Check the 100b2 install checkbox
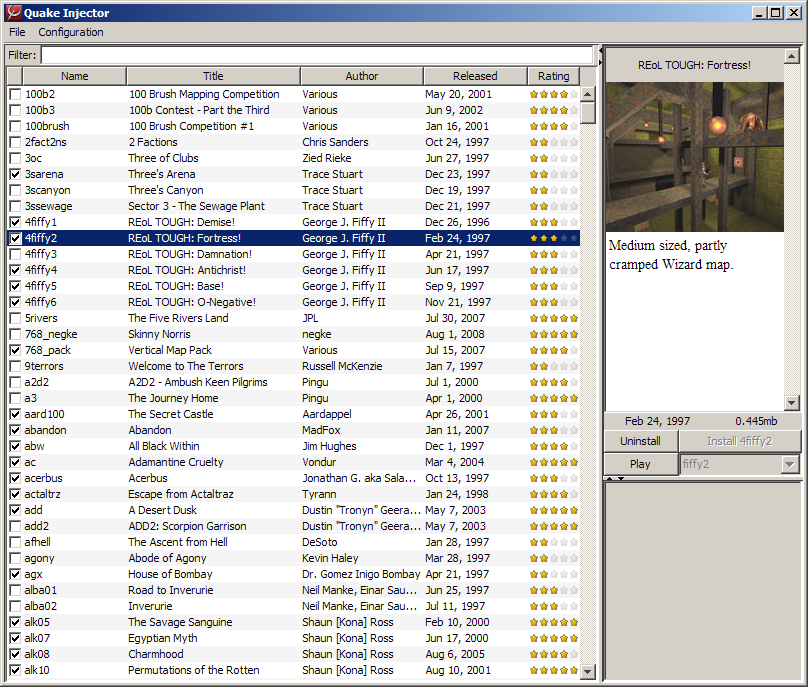This screenshot has width=808, height=687. 14,94
